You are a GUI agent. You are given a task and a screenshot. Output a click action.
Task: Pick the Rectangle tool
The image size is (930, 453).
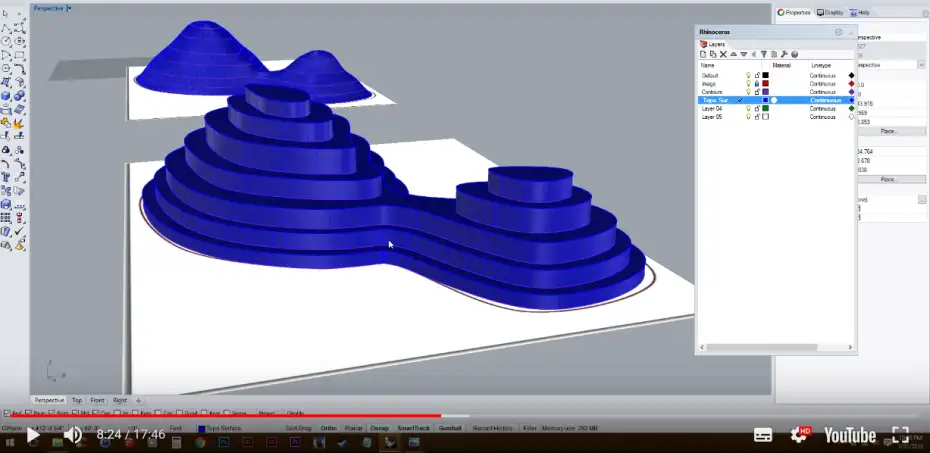point(20,55)
